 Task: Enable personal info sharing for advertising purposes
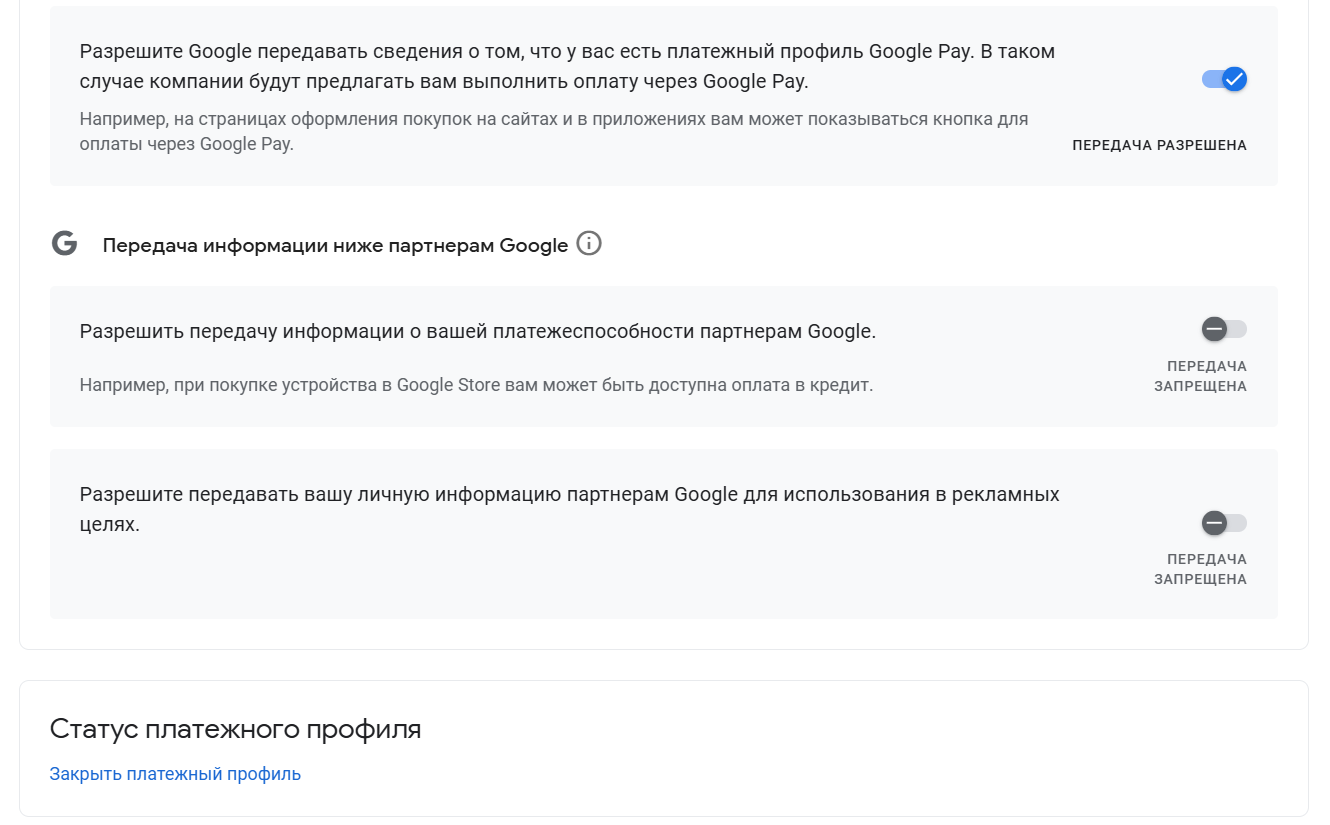click(1224, 523)
